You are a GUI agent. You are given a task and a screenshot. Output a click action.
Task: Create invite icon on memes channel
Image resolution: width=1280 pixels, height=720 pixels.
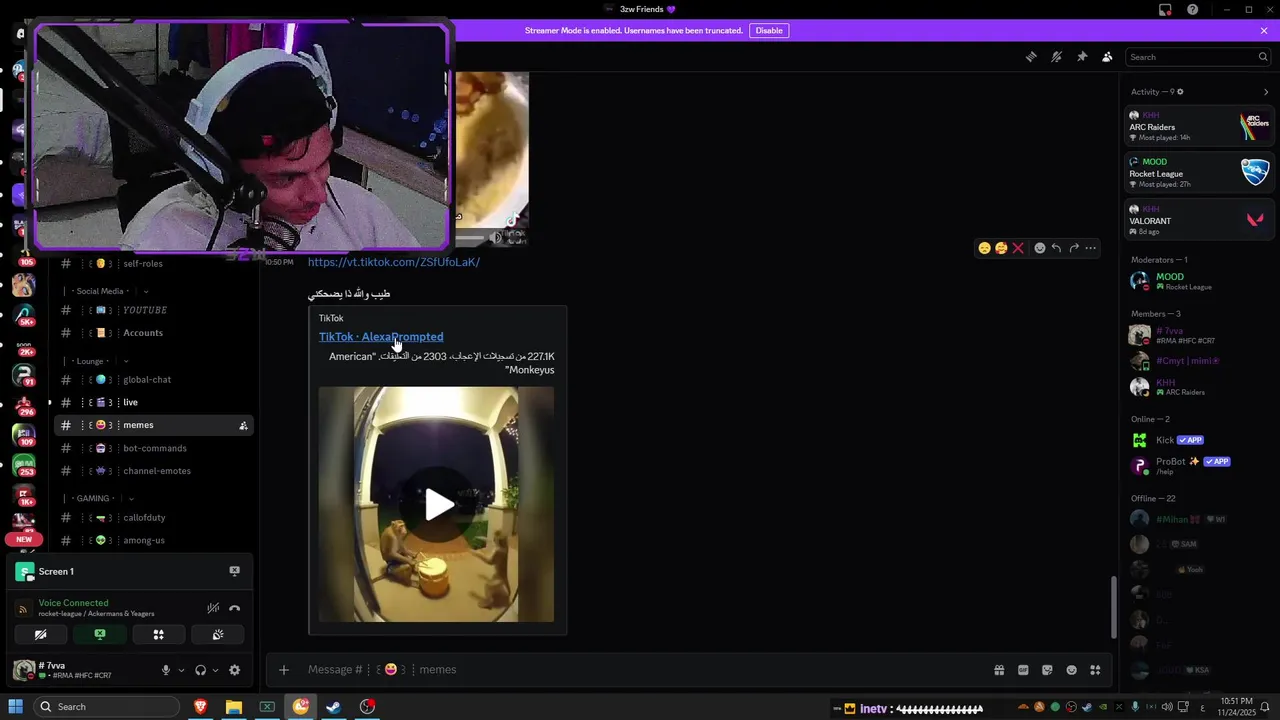[243, 426]
